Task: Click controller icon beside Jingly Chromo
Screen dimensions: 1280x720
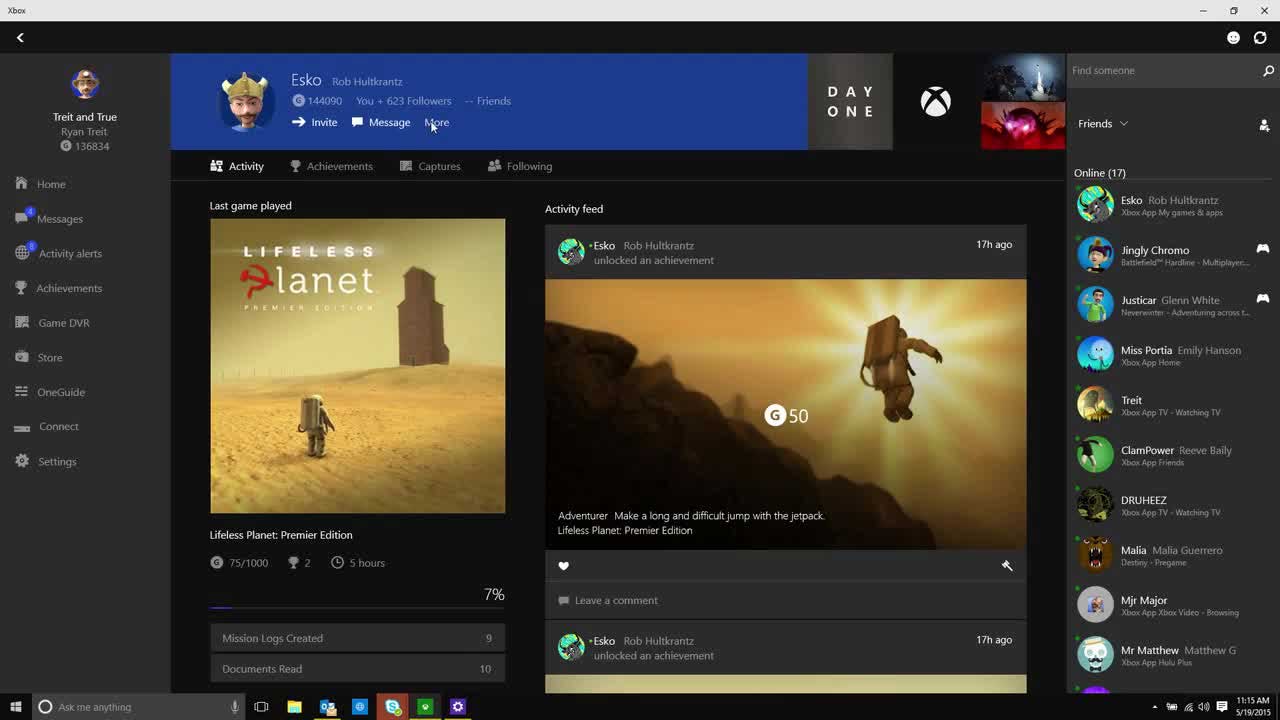Action: [1263, 248]
